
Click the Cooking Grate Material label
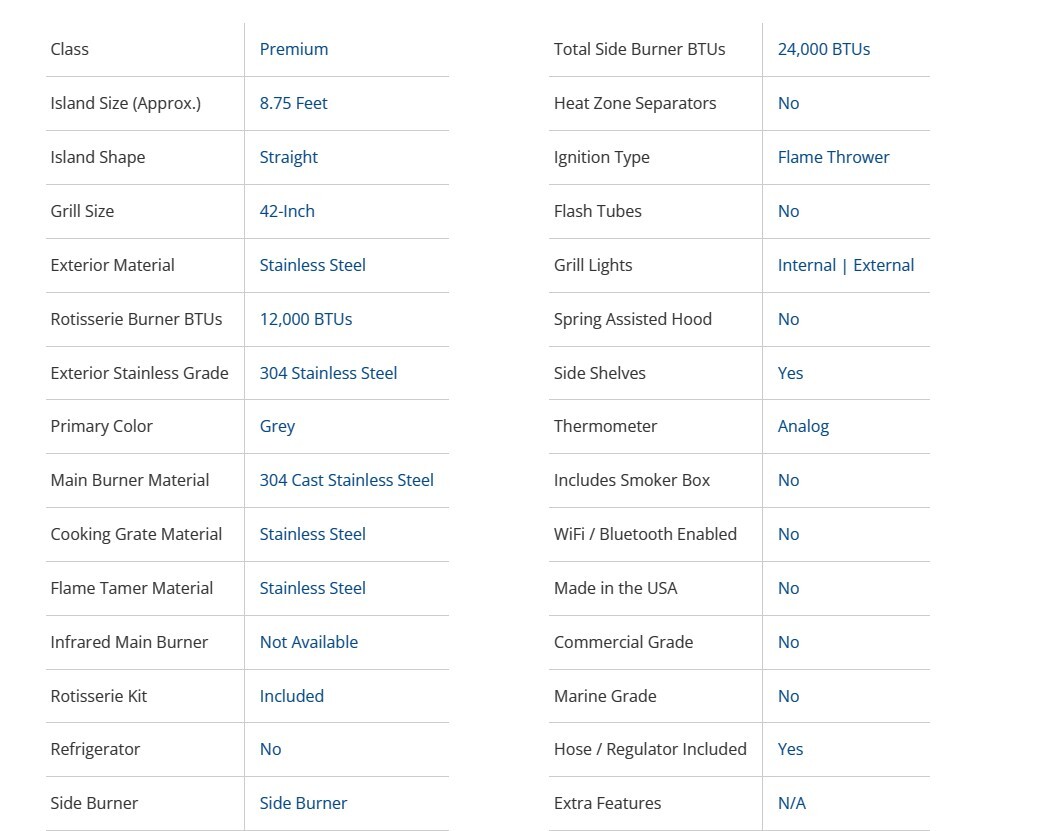click(x=136, y=534)
